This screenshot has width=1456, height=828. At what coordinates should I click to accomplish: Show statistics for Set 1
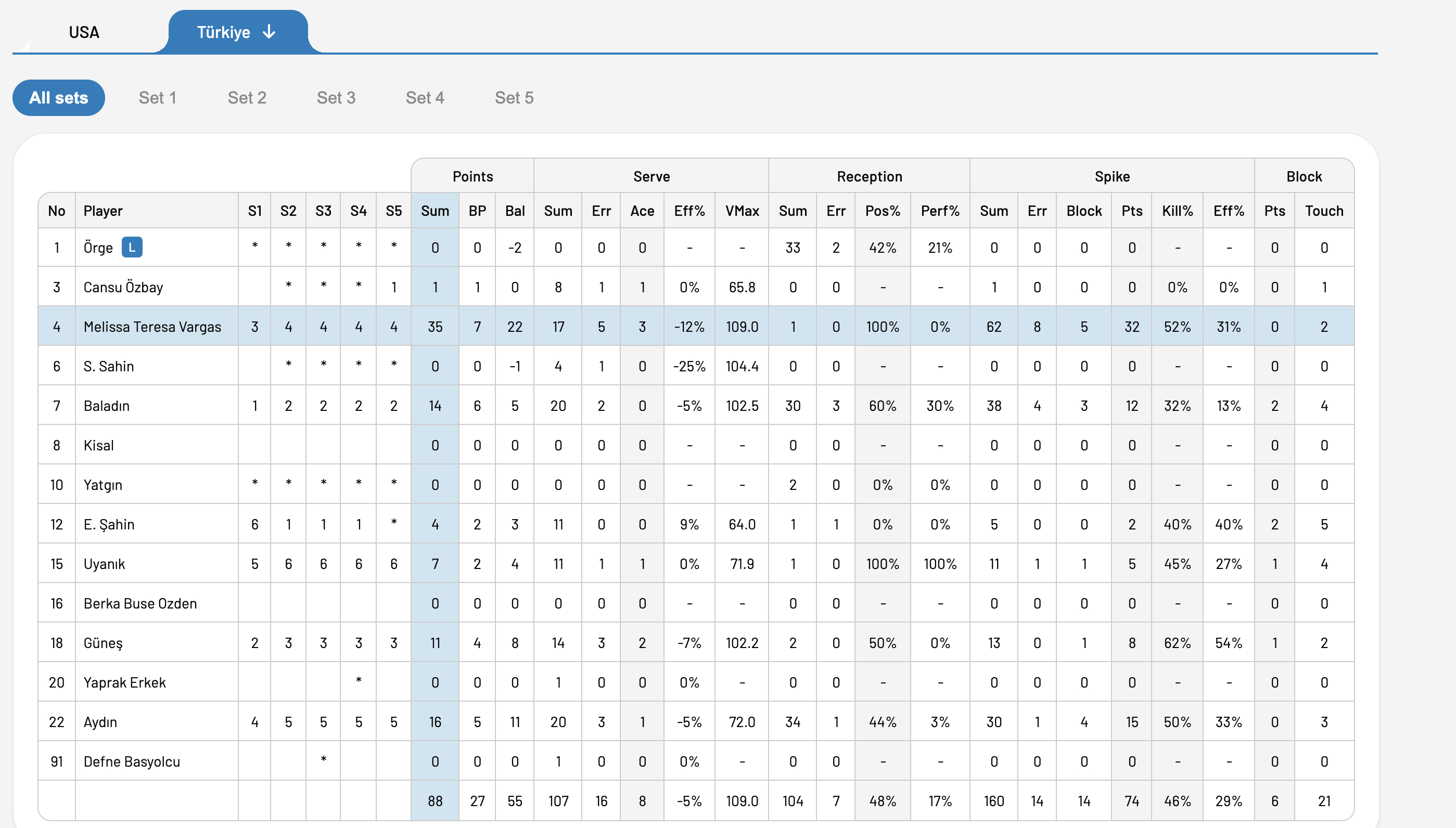[x=158, y=98]
